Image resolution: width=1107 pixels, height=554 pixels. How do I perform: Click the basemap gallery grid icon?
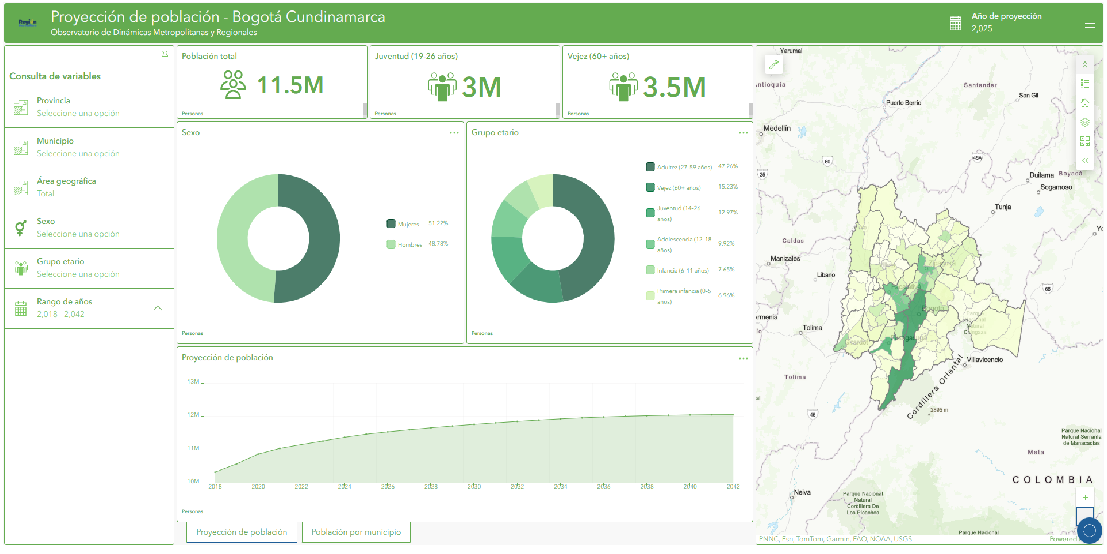pyautogui.click(x=1085, y=140)
